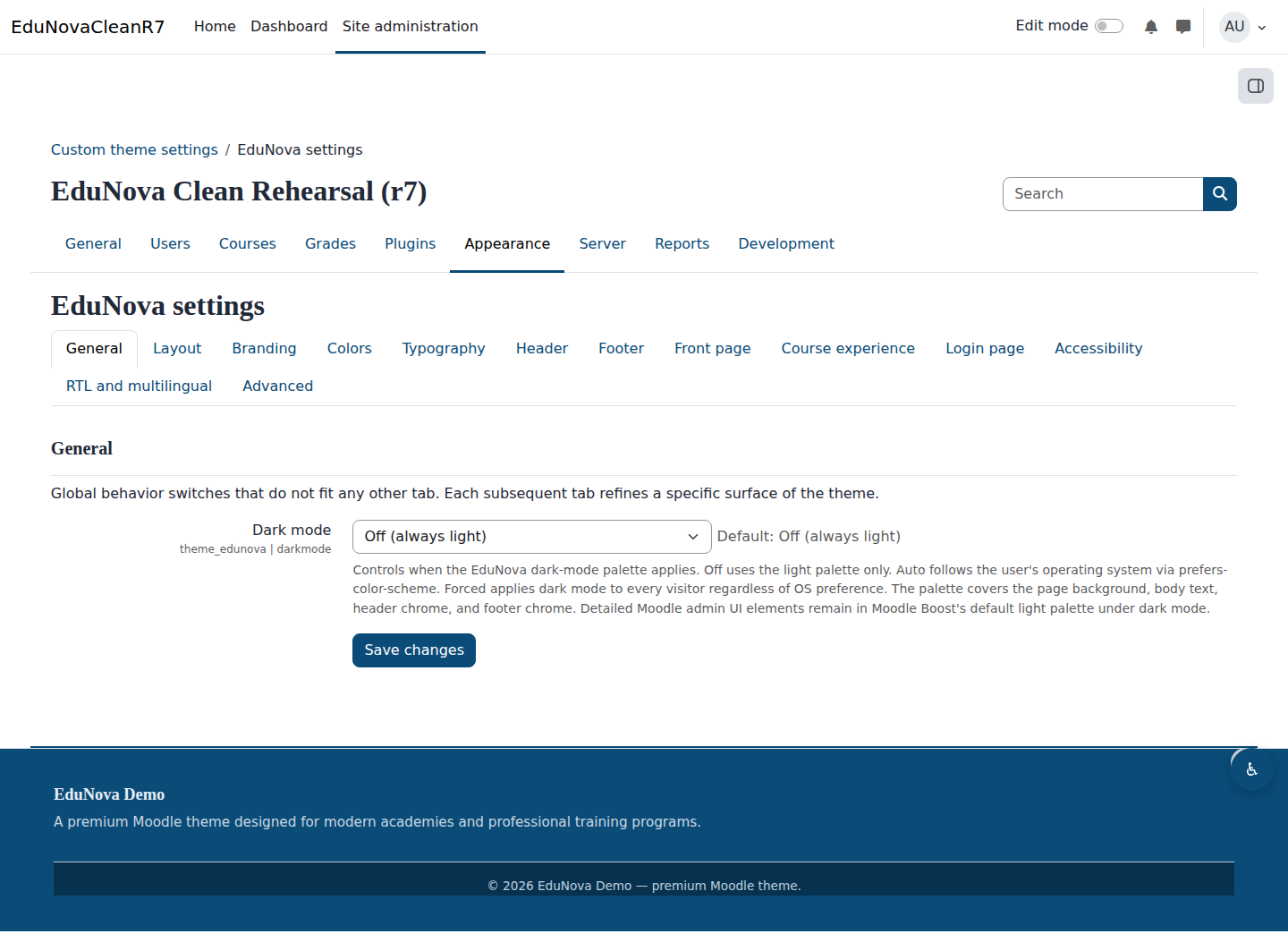This screenshot has width=1288, height=951.
Task: Select the Login page settings tab
Action: pyautogui.click(x=985, y=349)
